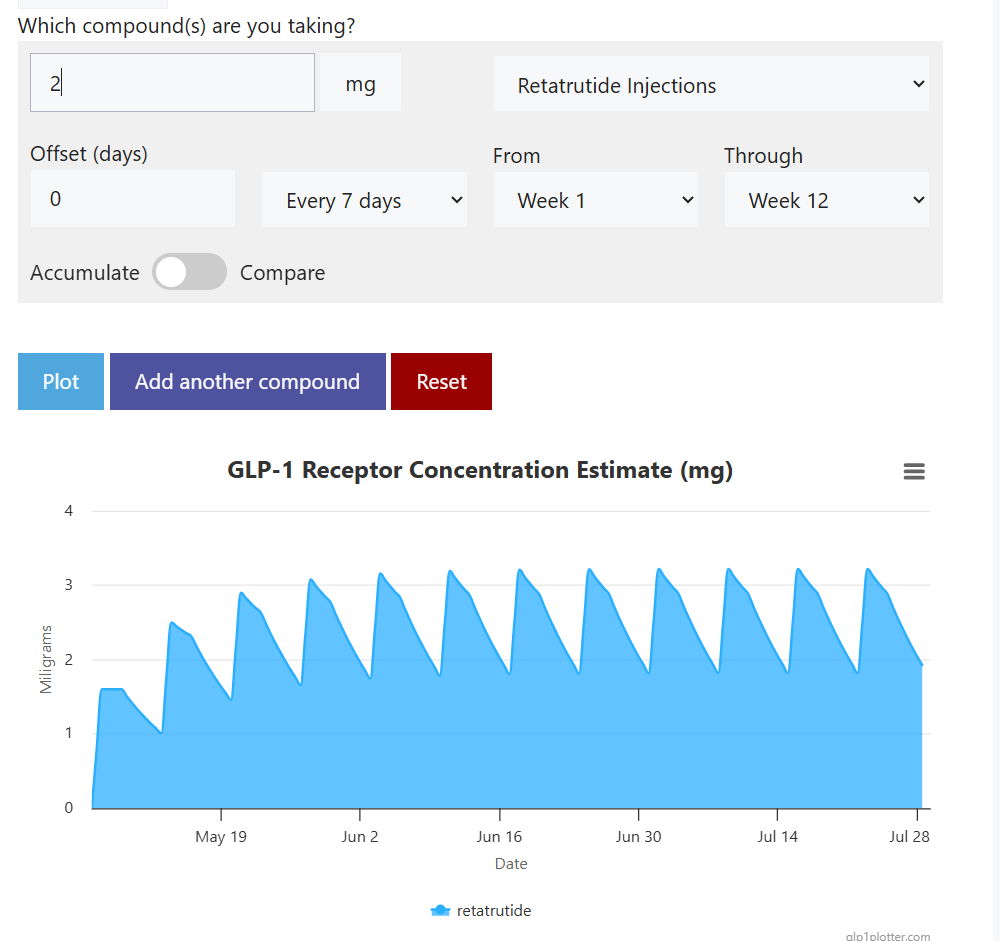Click the Jun 16 axis date label
1000x941 pixels.
[499, 836]
